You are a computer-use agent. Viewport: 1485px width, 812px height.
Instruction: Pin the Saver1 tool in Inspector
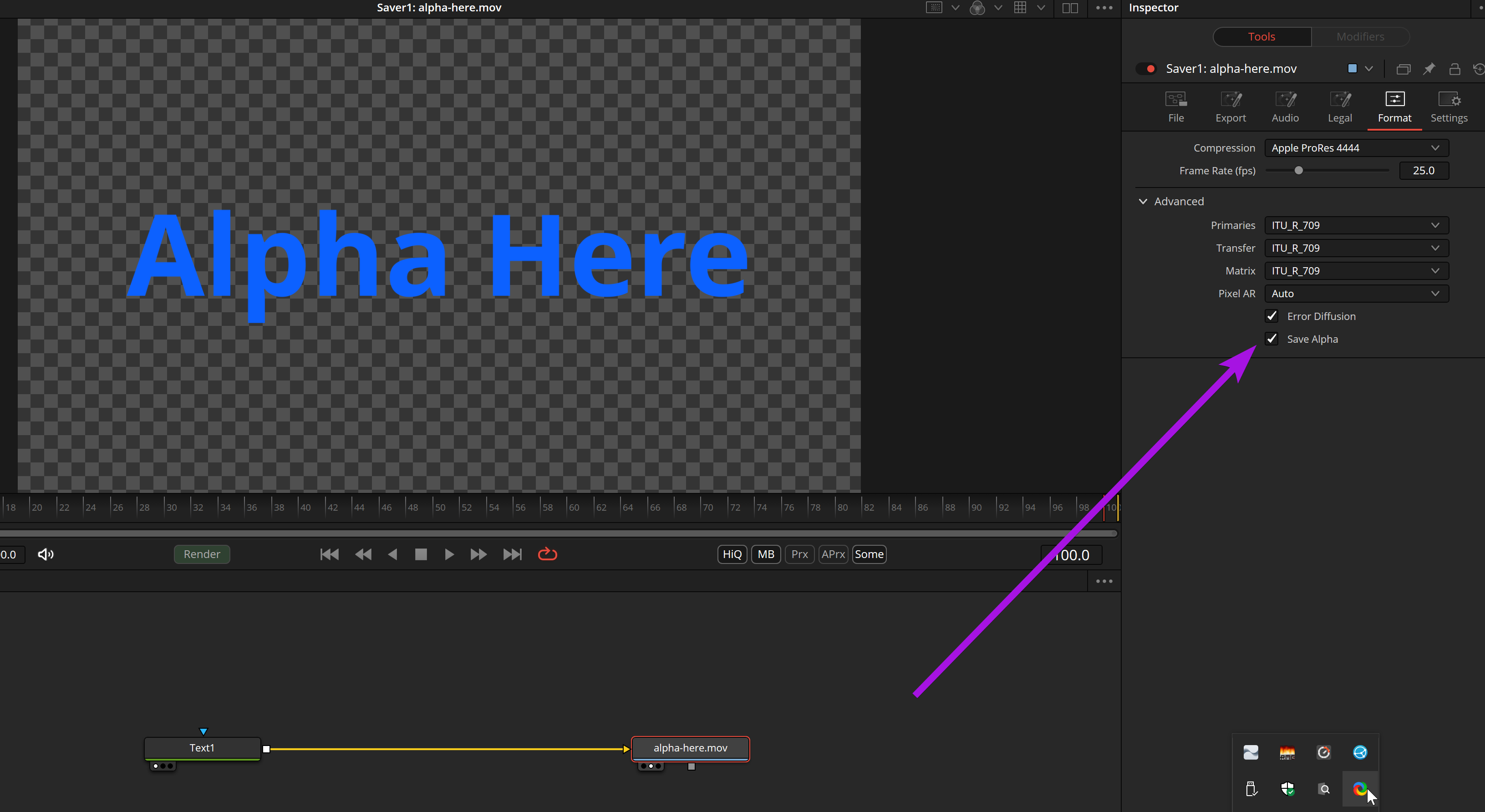coord(1429,69)
